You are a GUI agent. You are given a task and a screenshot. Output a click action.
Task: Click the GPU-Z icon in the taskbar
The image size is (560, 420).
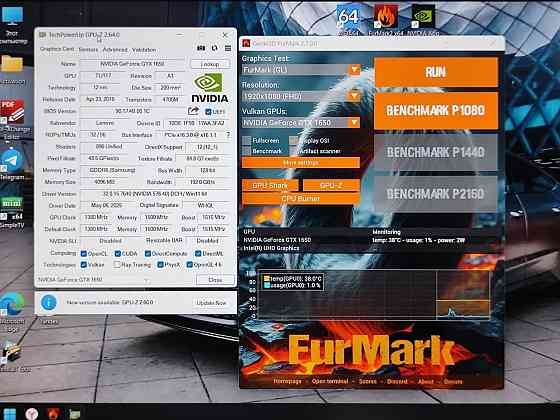tap(75, 414)
